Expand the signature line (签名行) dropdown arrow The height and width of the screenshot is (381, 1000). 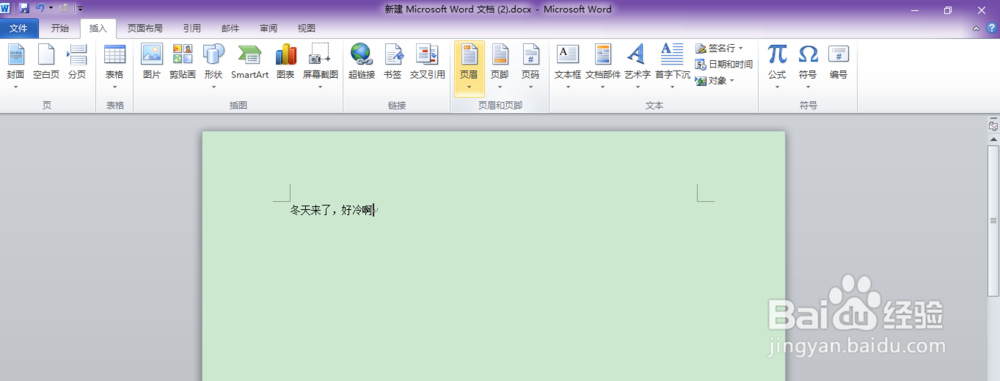pos(741,49)
